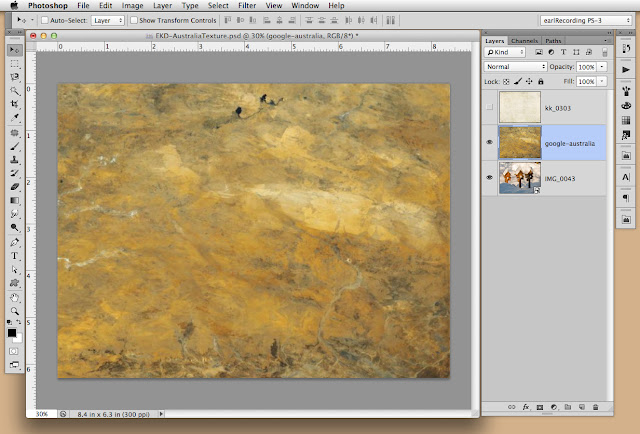The image size is (640, 434).
Task: Open the Auto-Select Layer dropdown
Action: [107, 20]
